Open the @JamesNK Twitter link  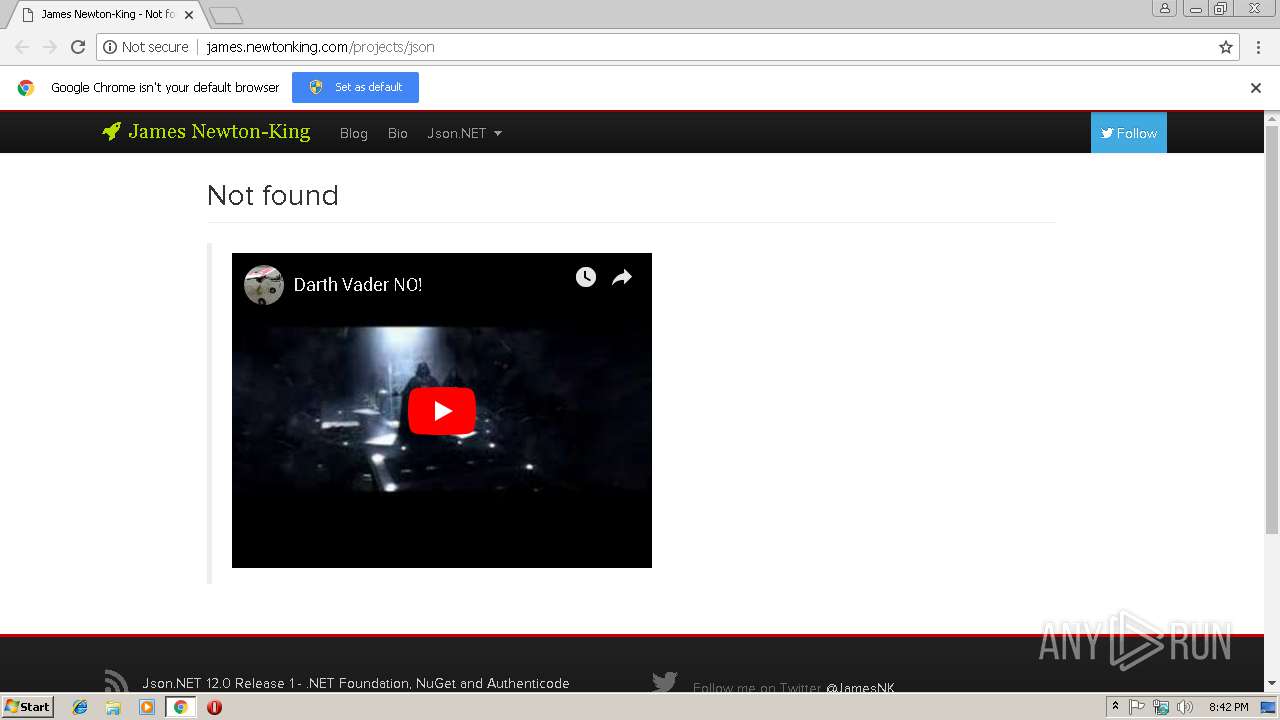point(860,688)
